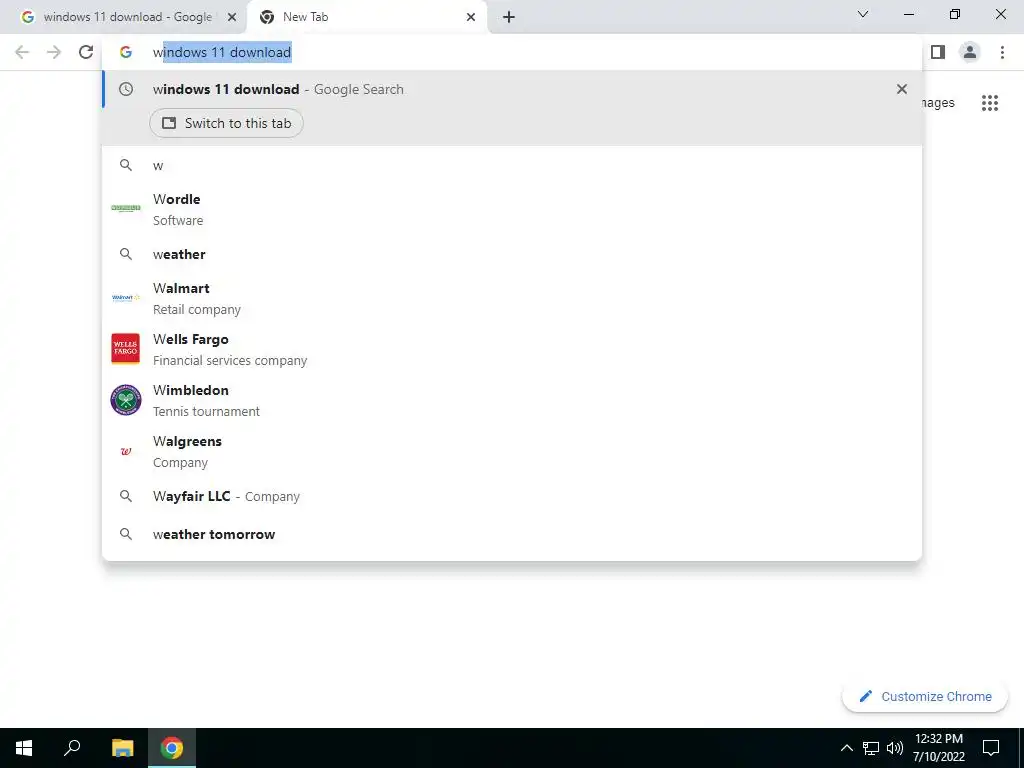
Task: Open Chrome's three-dot menu
Action: click(x=1002, y=52)
